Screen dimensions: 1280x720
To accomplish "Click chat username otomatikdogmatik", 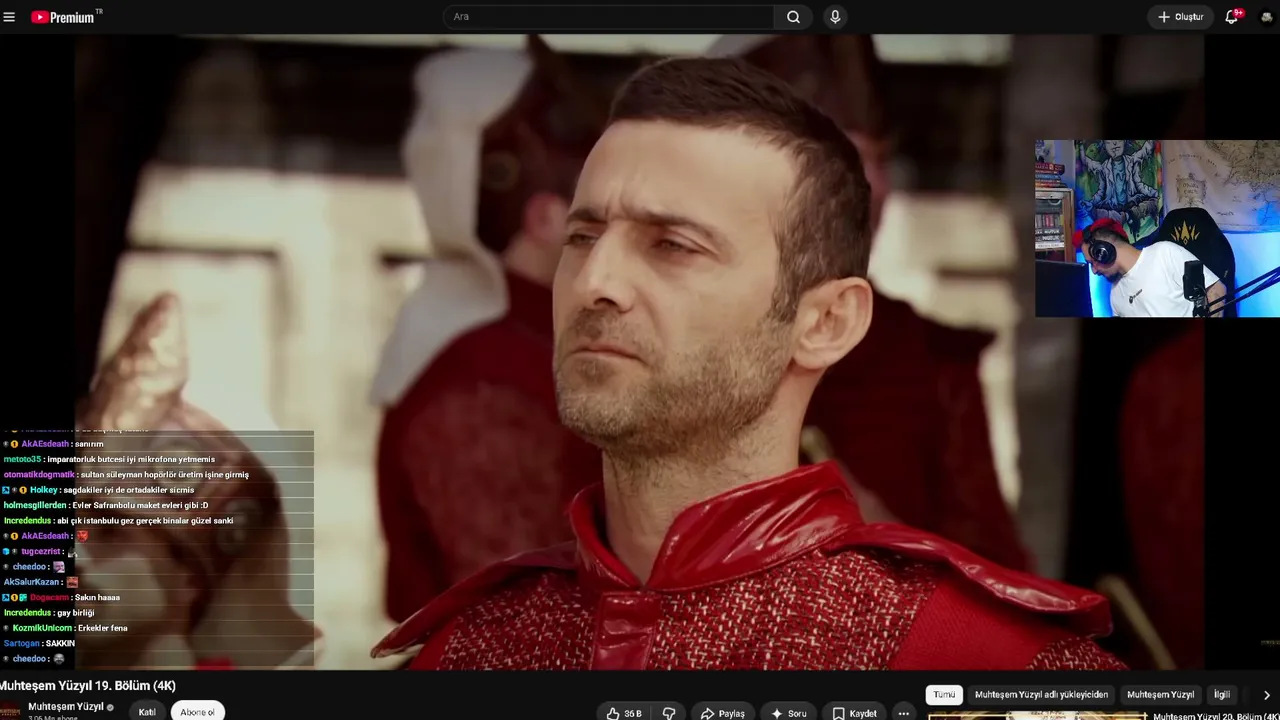I will (x=39, y=474).
